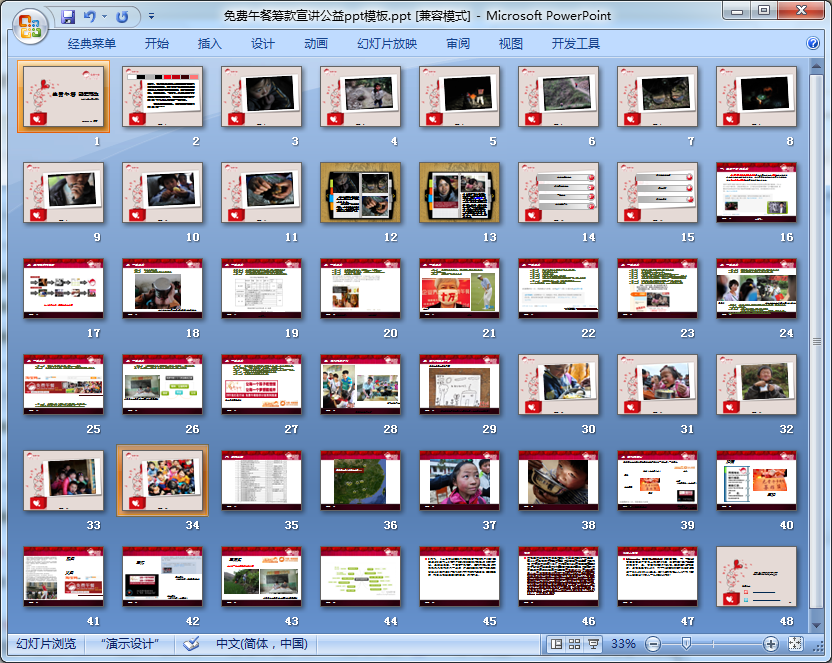Viewport: 832px width, 663px height.
Task: Select slide 26 thumbnail
Action: pyautogui.click(x=162, y=384)
